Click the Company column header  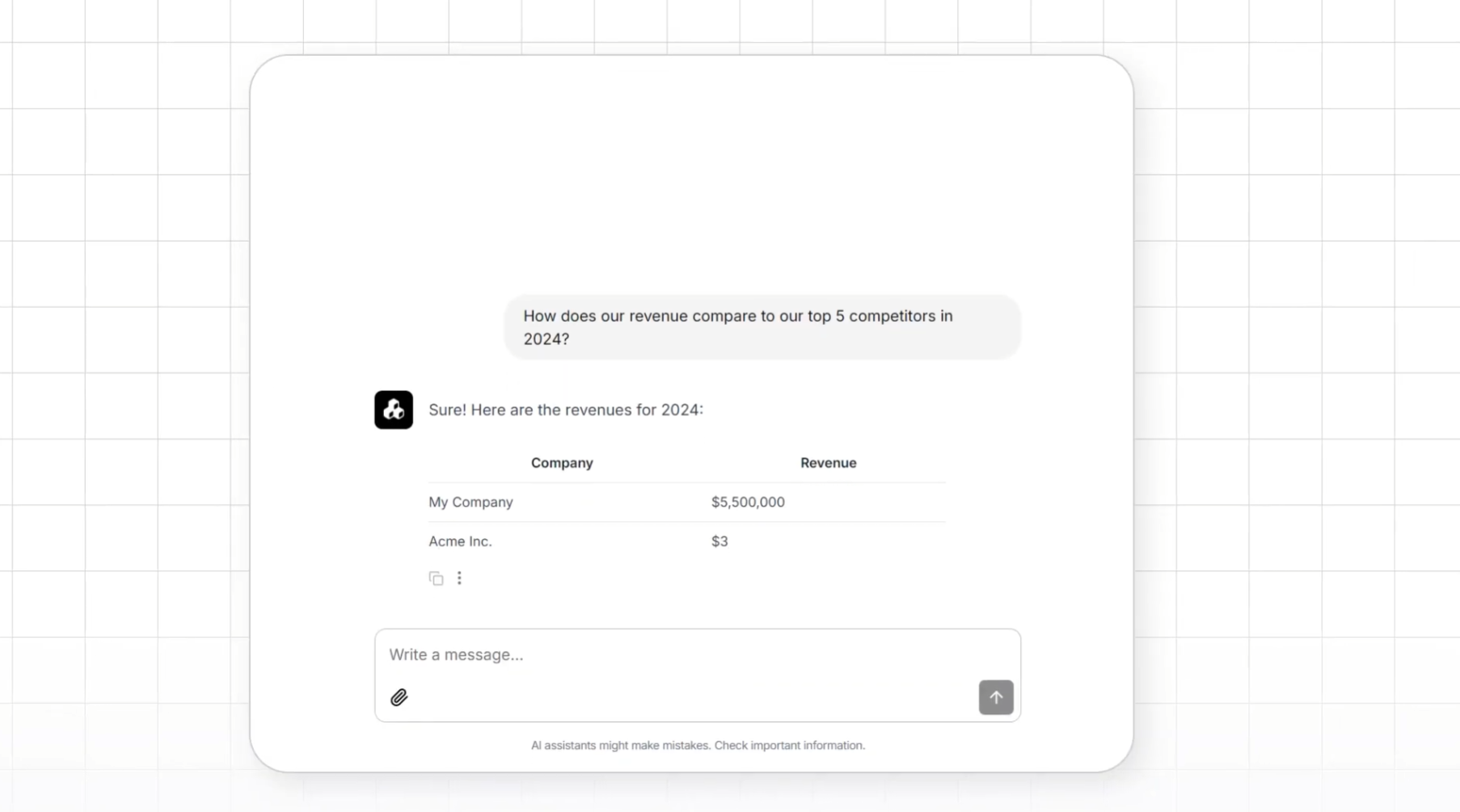click(x=562, y=463)
